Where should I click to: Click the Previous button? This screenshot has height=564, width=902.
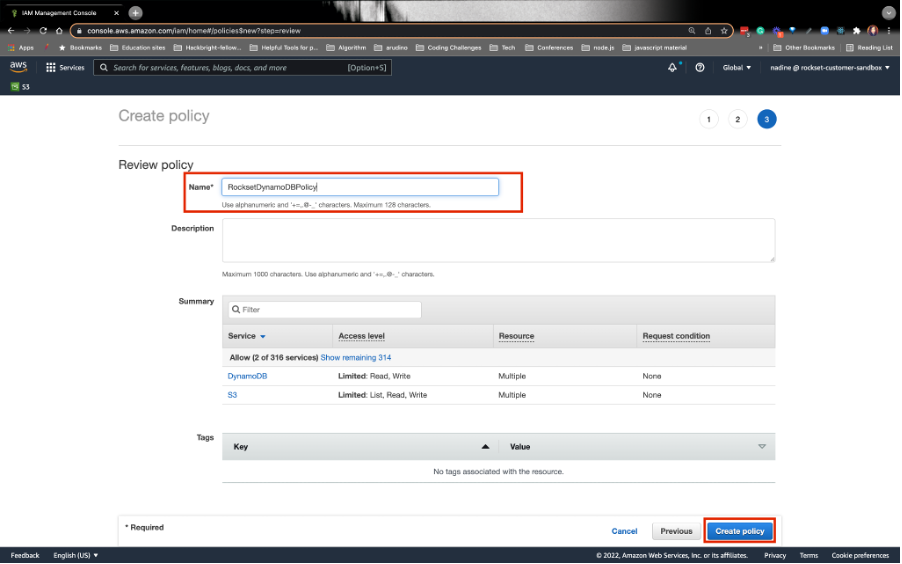(x=676, y=531)
